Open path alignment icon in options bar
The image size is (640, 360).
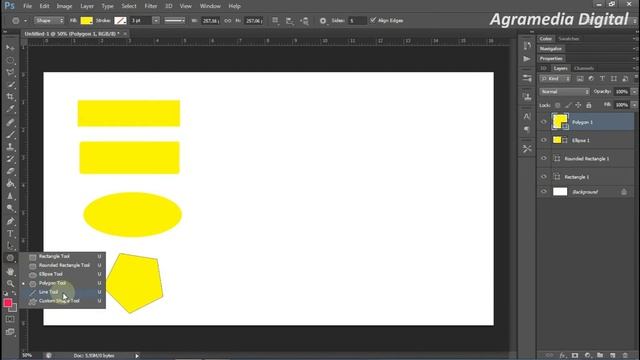(x=290, y=21)
